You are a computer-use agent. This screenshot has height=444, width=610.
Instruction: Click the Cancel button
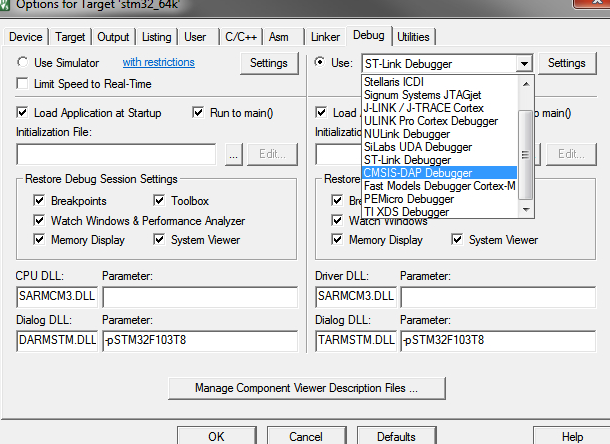click(x=306, y=436)
